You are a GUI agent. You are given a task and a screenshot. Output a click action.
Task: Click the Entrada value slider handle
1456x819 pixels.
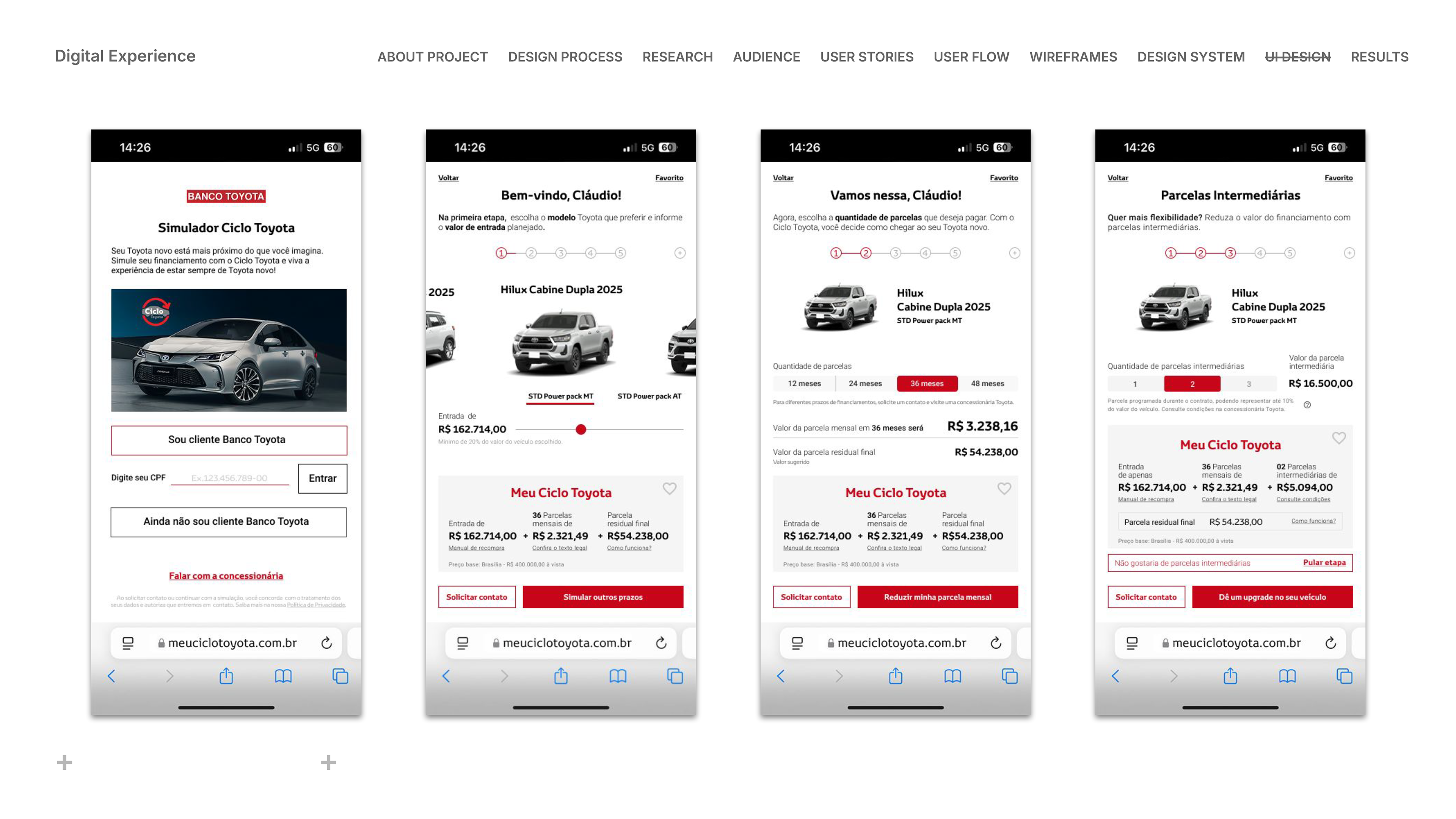click(x=581, y=430)
